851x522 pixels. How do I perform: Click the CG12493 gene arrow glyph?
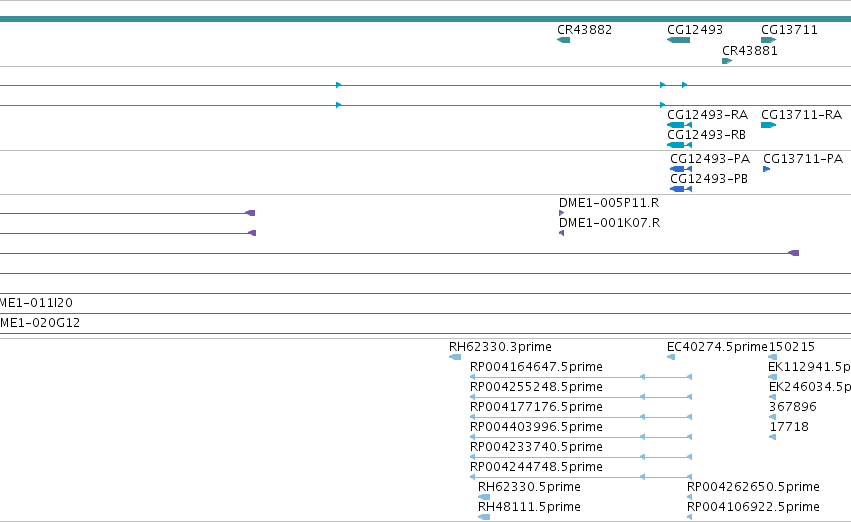coord(678,40)
